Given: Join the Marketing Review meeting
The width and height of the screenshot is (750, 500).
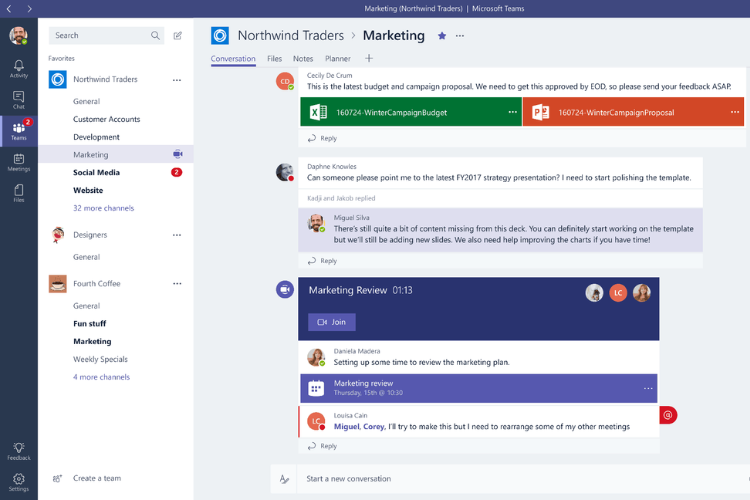Looking at the screenshot, I should pyautogui.click(x=331, y=322).
